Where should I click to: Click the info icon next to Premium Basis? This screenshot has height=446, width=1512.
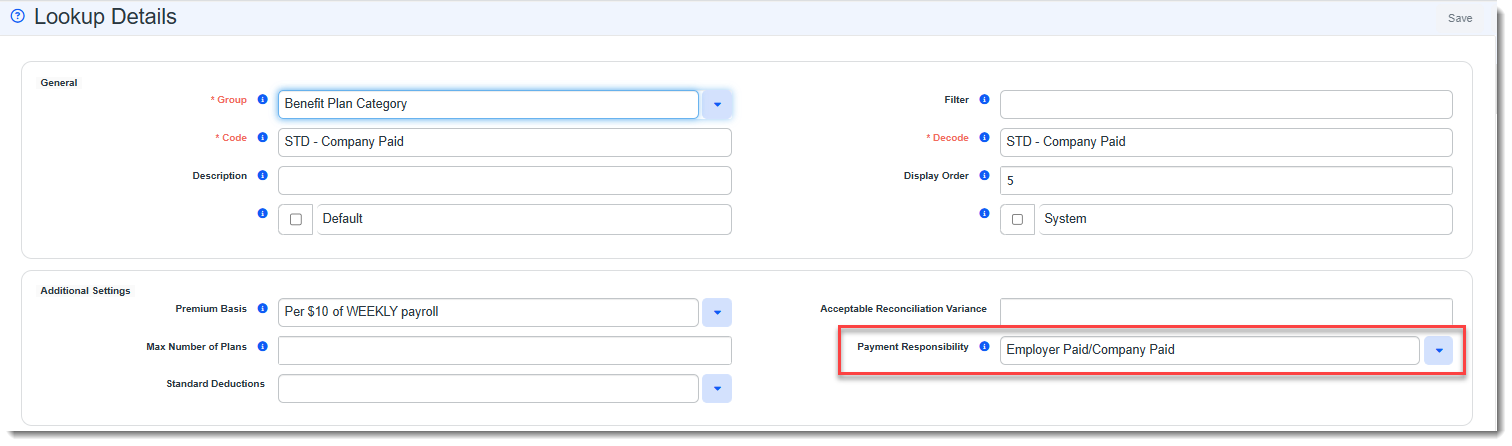[263, 309]
